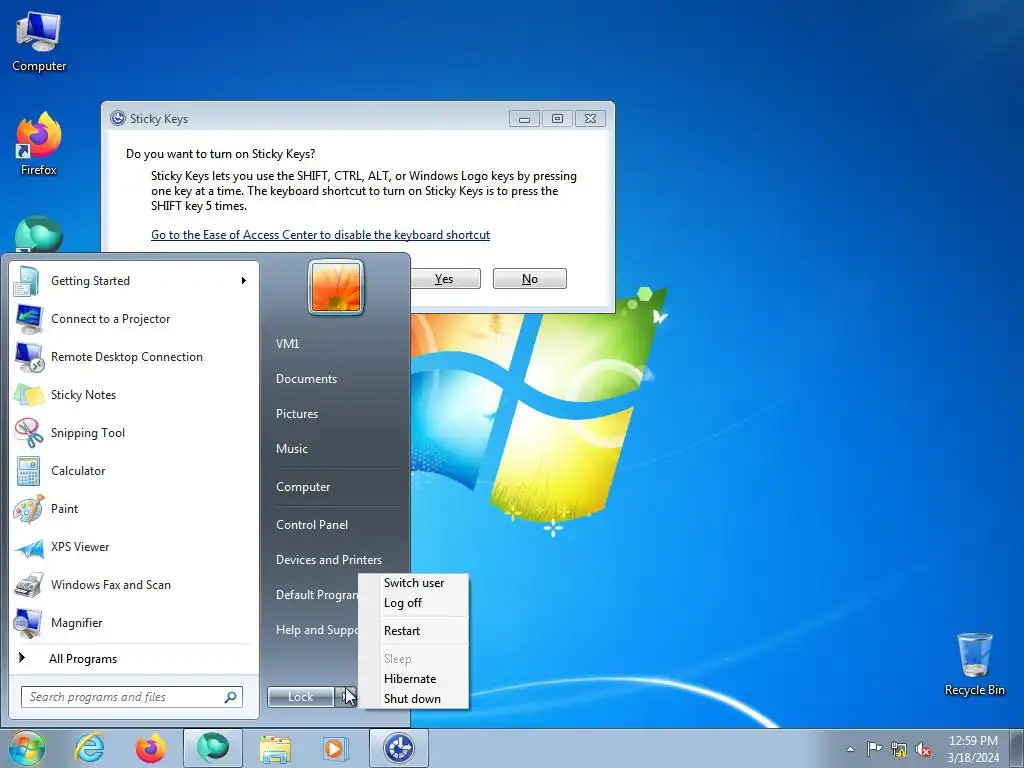
Task: Open Help and Support from Start menu
Action: 317,630
